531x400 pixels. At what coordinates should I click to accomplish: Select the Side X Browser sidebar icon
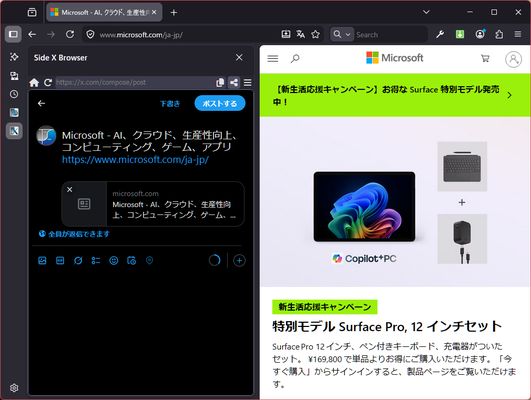[x=14, y=131]
